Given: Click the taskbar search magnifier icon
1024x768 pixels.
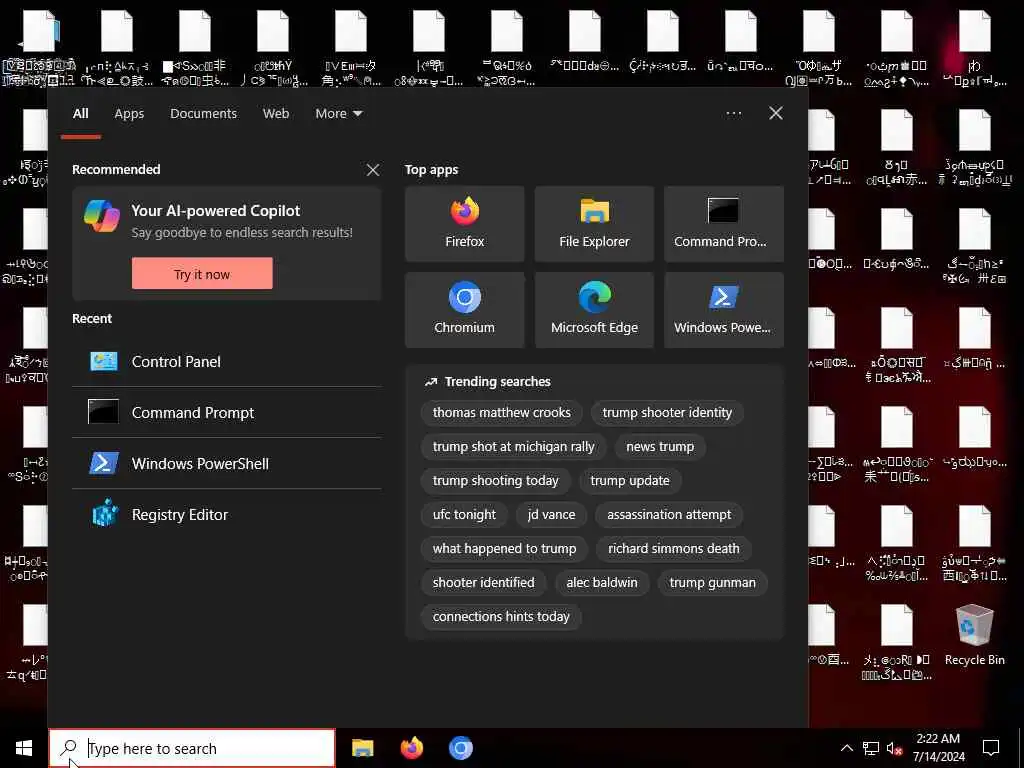Looking at the screenshot, I should pyautogui.click(x=69, y=748).
